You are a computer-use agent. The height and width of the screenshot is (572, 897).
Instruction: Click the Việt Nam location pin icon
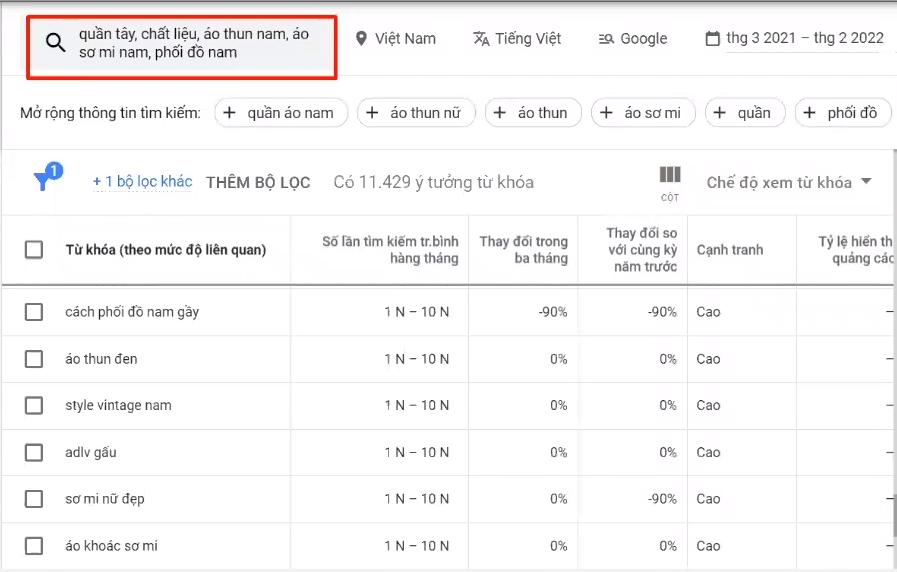point(361,38)
